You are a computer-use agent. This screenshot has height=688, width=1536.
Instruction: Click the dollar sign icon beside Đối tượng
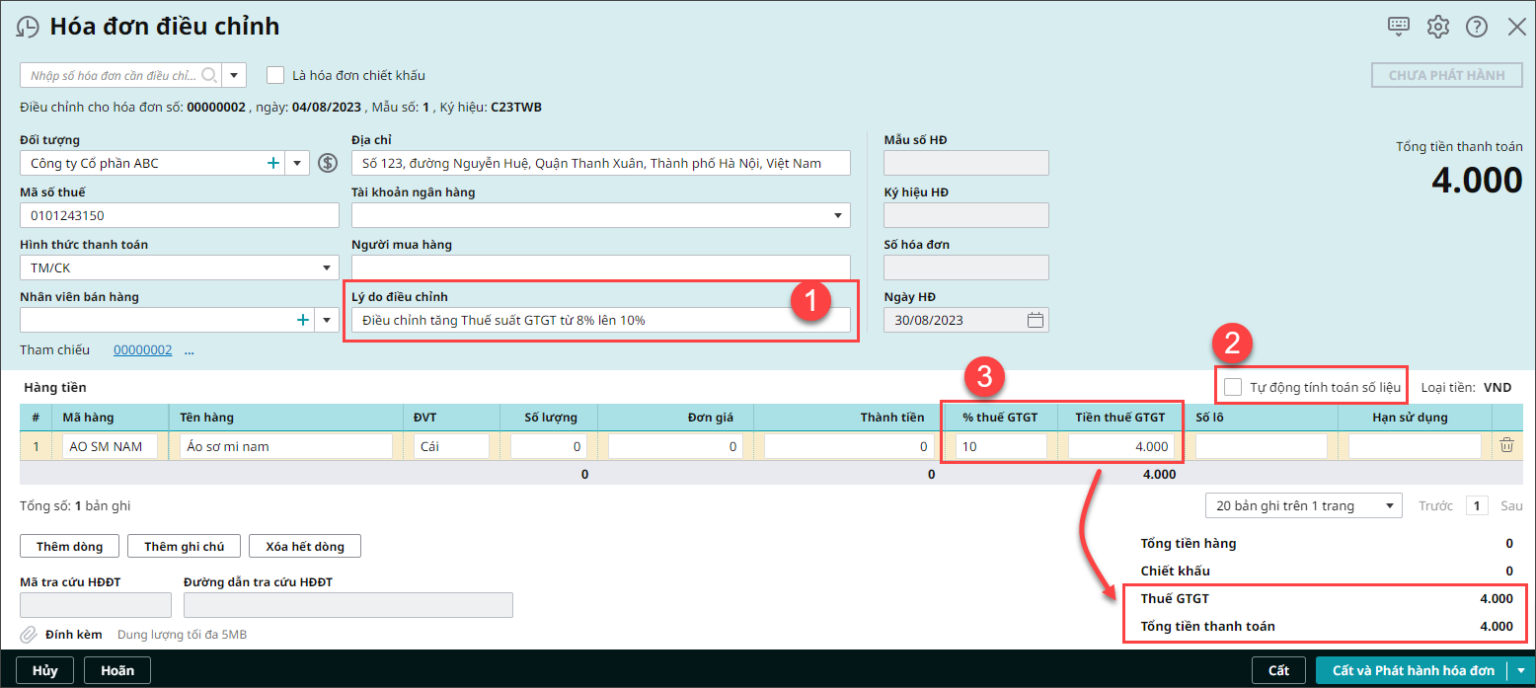(x=328, y=163)
